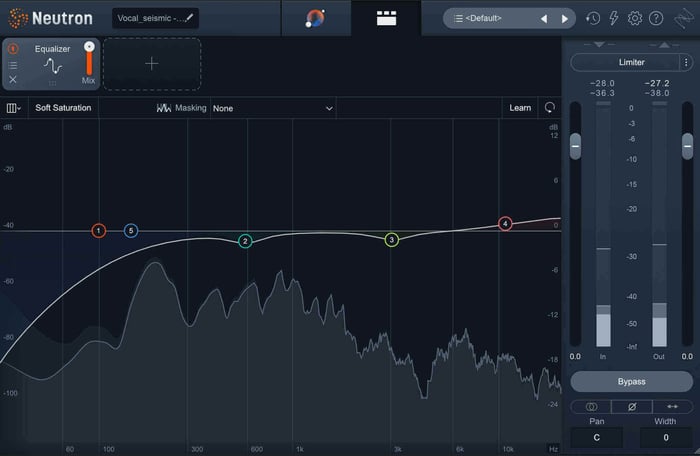Viewport: 700px width, 456px height.
Task: Go to the previous preset
Action: pyautogui.click(x=544, y=19)
